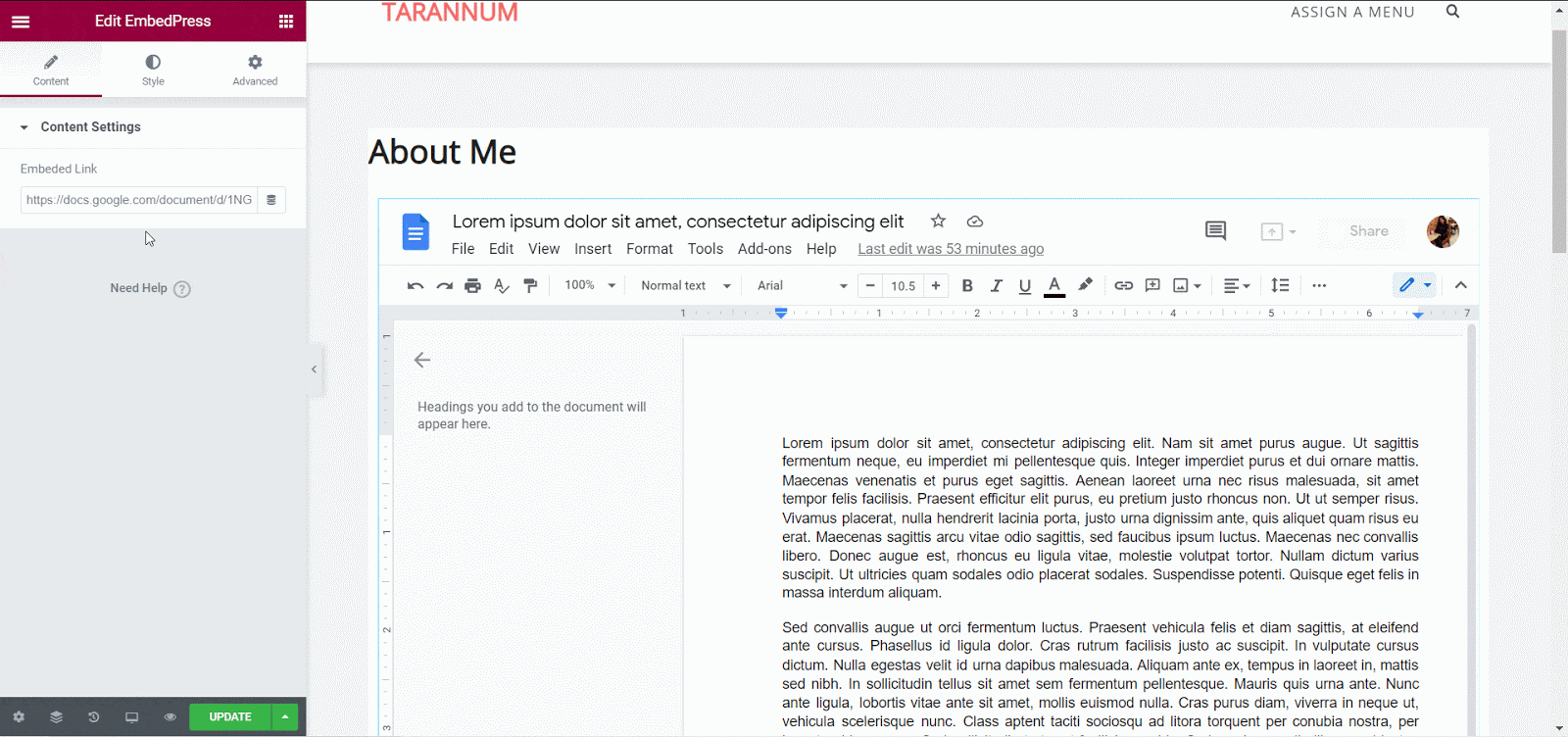The height and width of the screenshot is (737, 1568).
Task: Undo the last action
Action: point(416,285)
